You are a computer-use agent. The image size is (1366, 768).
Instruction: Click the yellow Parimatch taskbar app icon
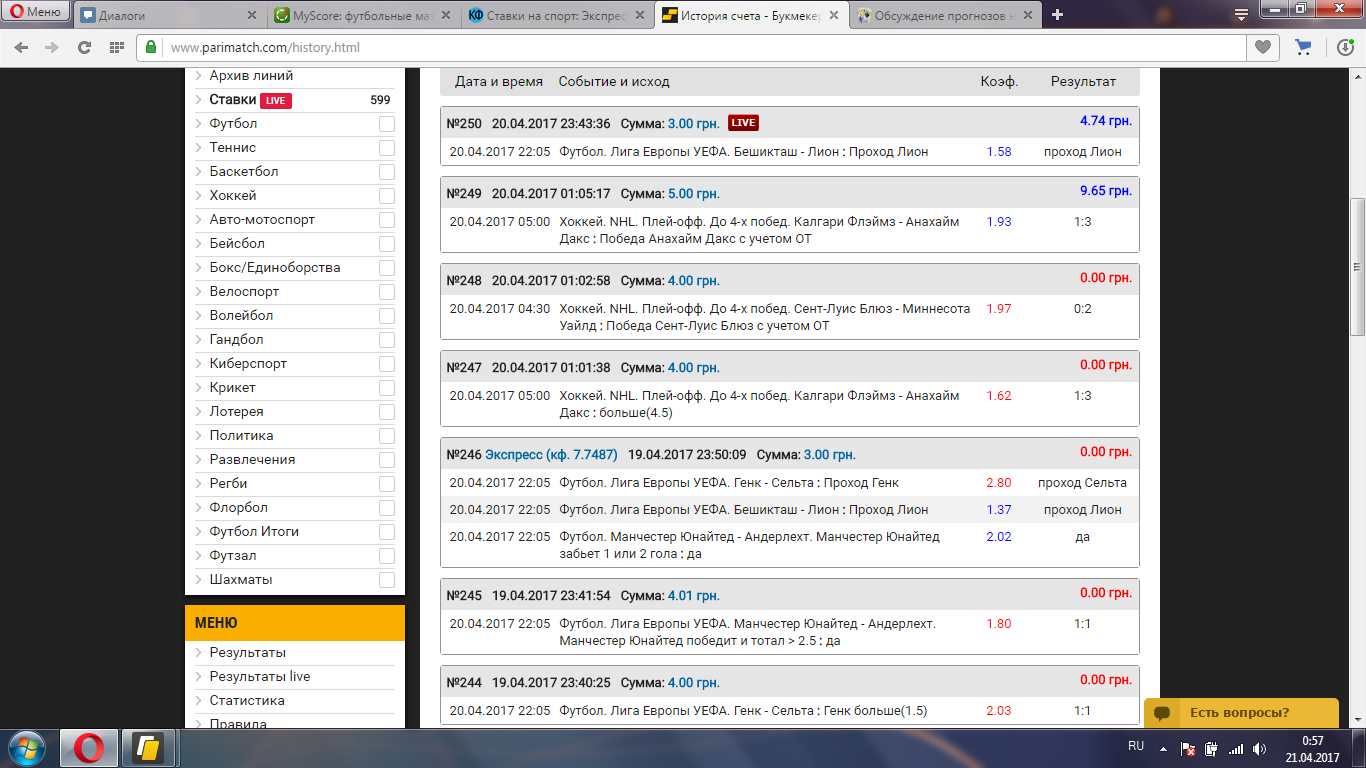pyautogui.click(x=150, y=748)
